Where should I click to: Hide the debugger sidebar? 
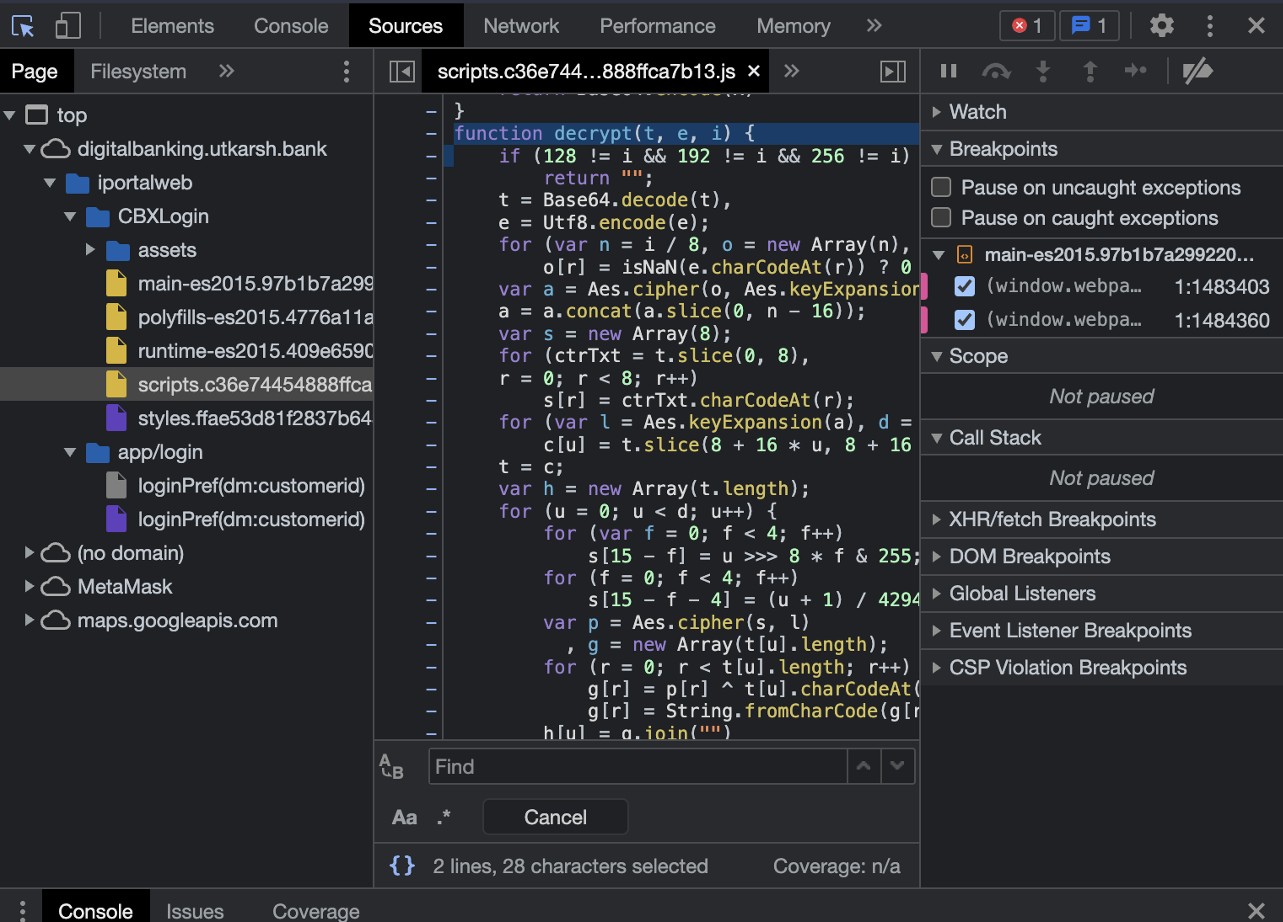pyautogui.click(x=892, y=71)
